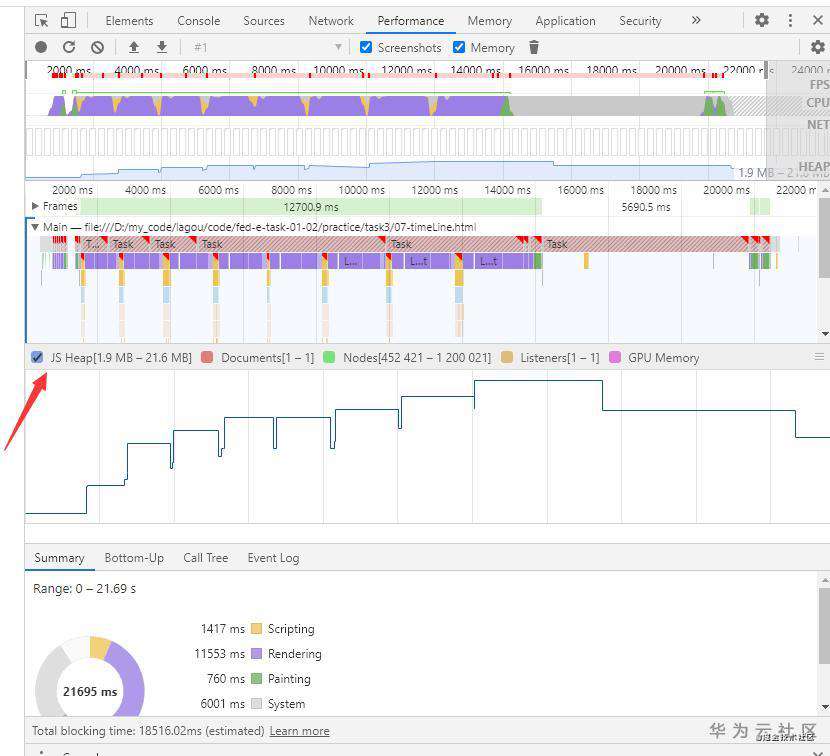830x756 pixels.
Task: Select the Performance tab
Action: 411,21
